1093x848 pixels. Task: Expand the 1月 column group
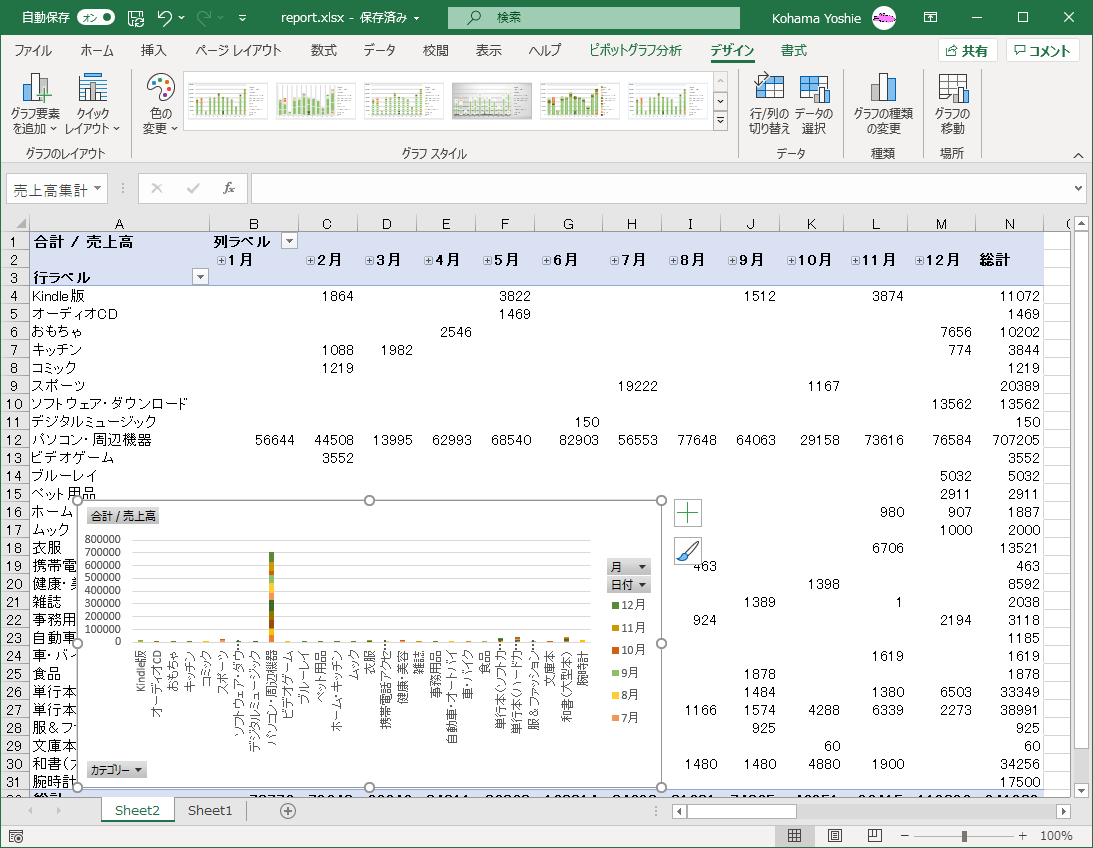(221, 260)
